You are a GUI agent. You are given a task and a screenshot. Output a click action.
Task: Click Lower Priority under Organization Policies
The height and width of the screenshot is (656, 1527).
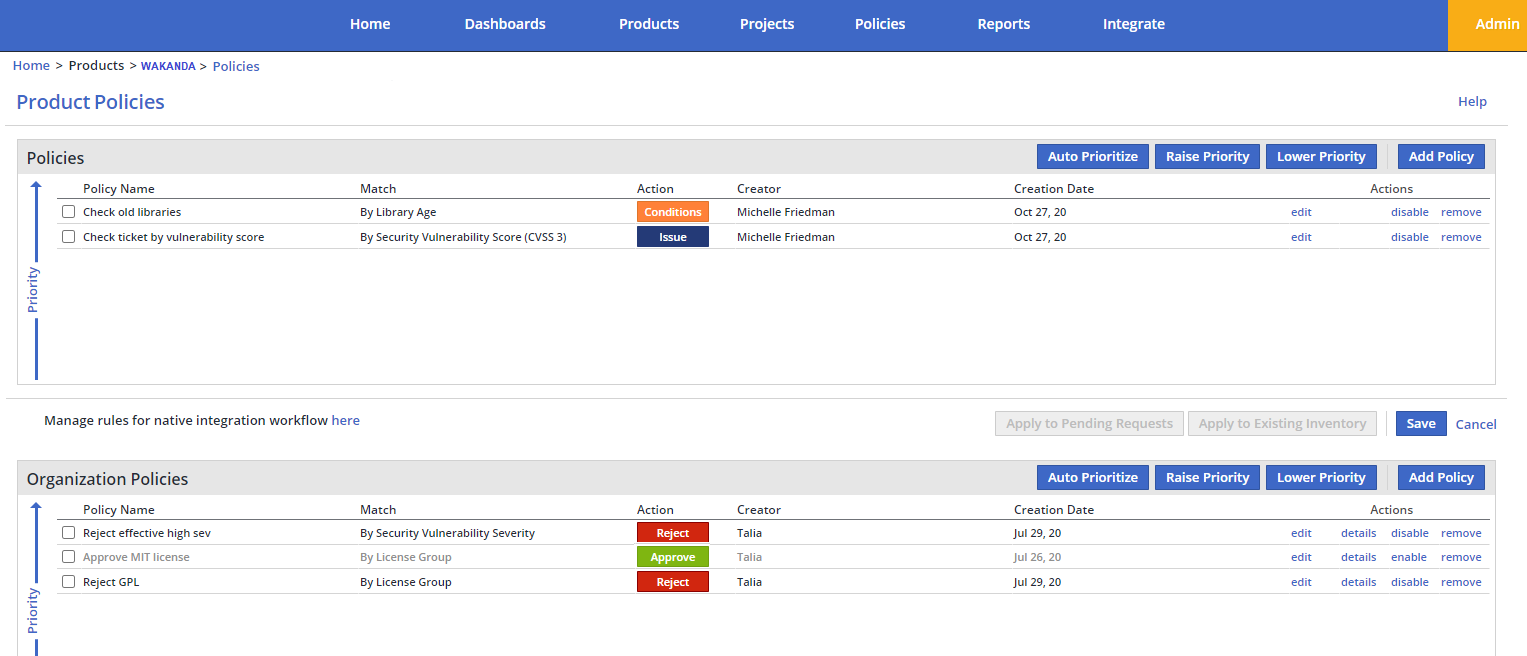pos(1320,477)
